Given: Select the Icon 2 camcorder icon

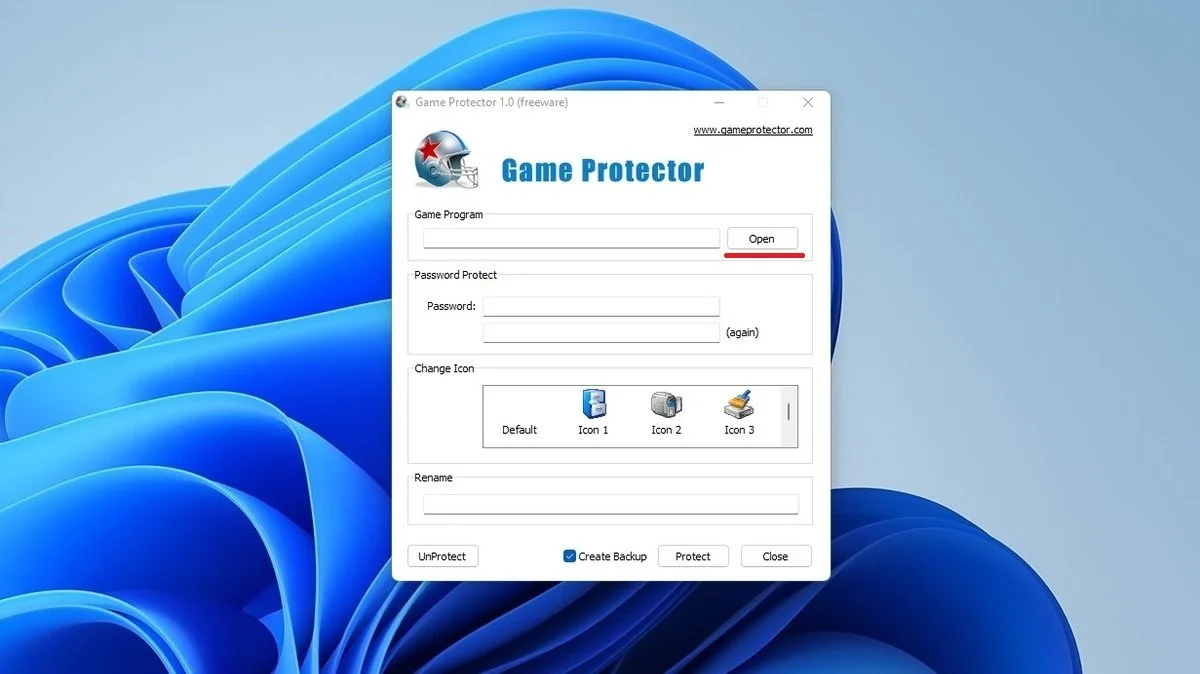Looking at the screenshot, I should [x=666, y=404].
